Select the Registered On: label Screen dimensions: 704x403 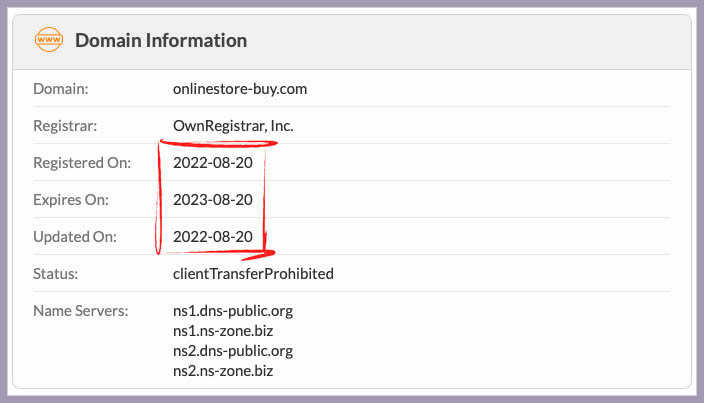click(82, 163)
